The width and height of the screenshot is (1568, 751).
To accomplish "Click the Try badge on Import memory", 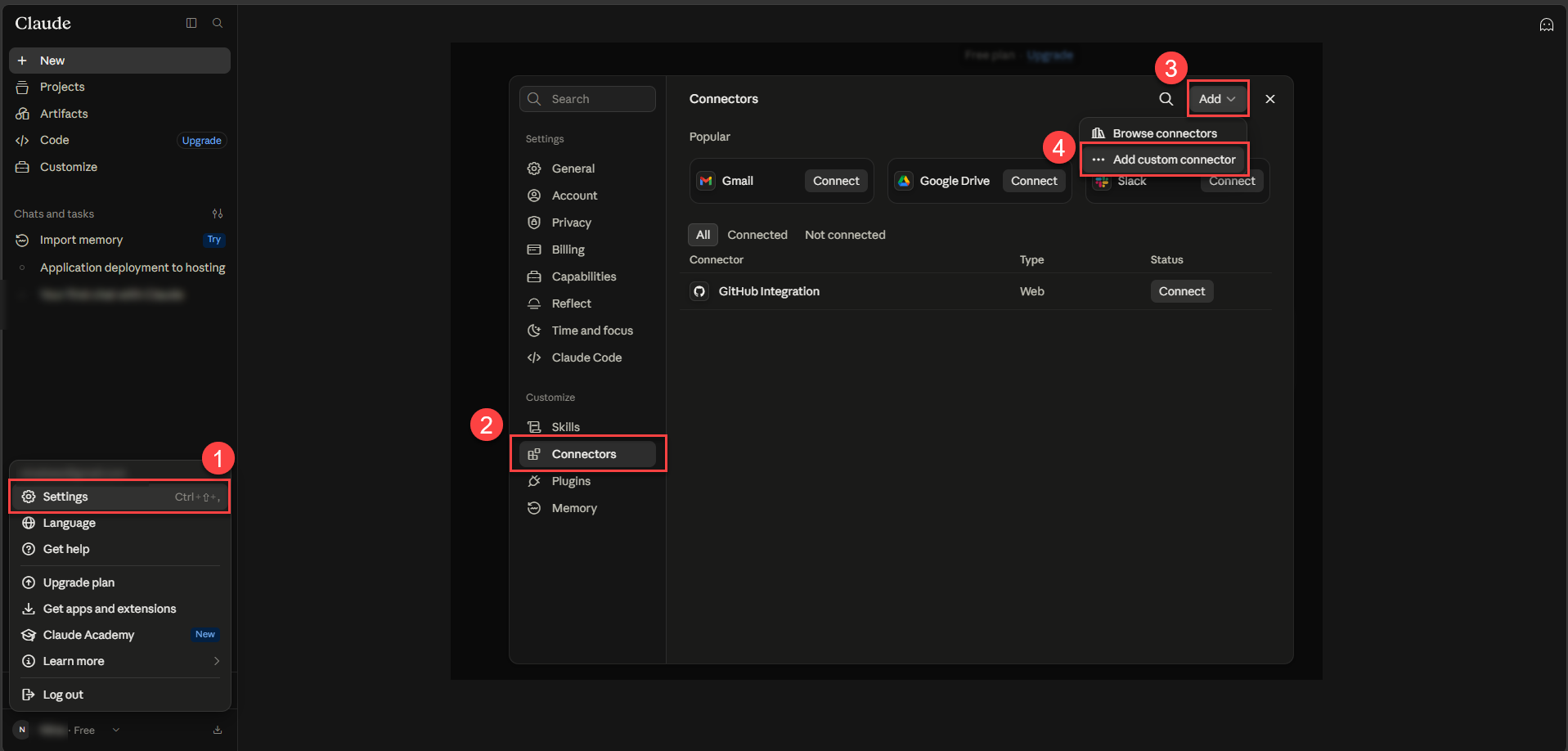I will click(214, 240).
